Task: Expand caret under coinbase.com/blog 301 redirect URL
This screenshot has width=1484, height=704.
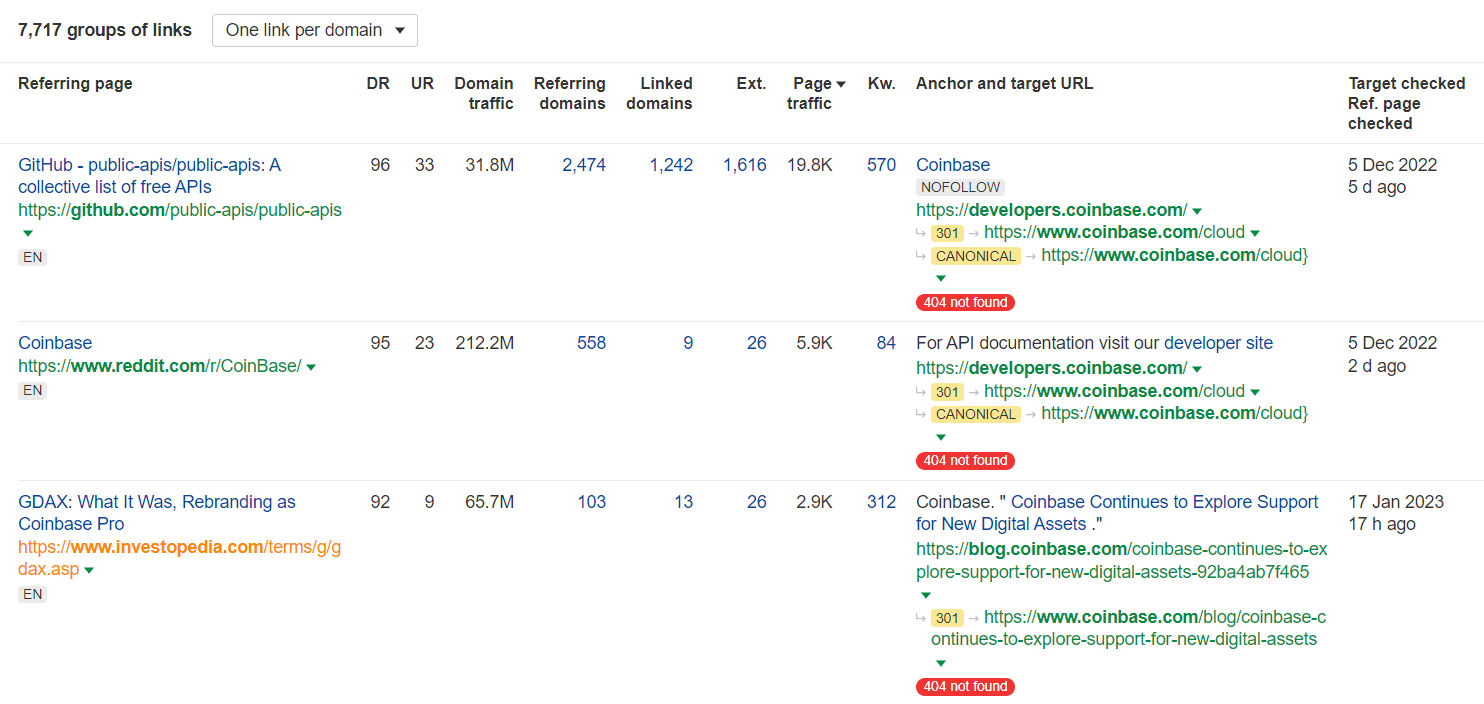Action: (940, 663)
